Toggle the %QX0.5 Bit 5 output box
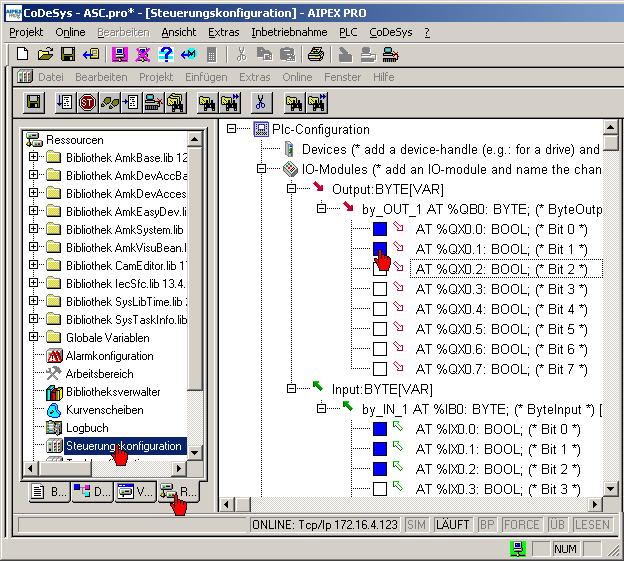The height and width of the screenshot is (561, 624). point(380,329)
